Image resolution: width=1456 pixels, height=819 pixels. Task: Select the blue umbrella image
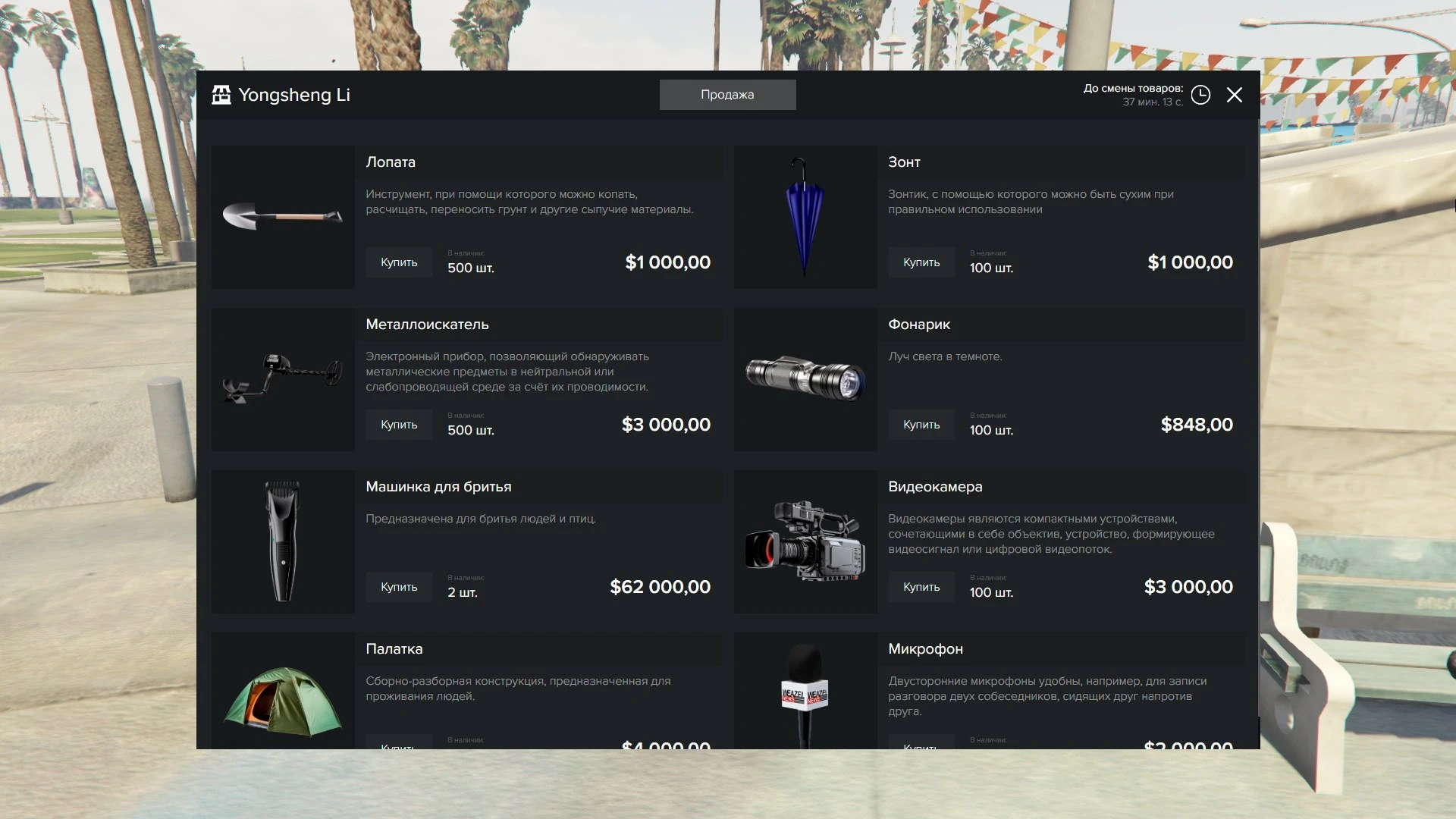click(805, 217)
